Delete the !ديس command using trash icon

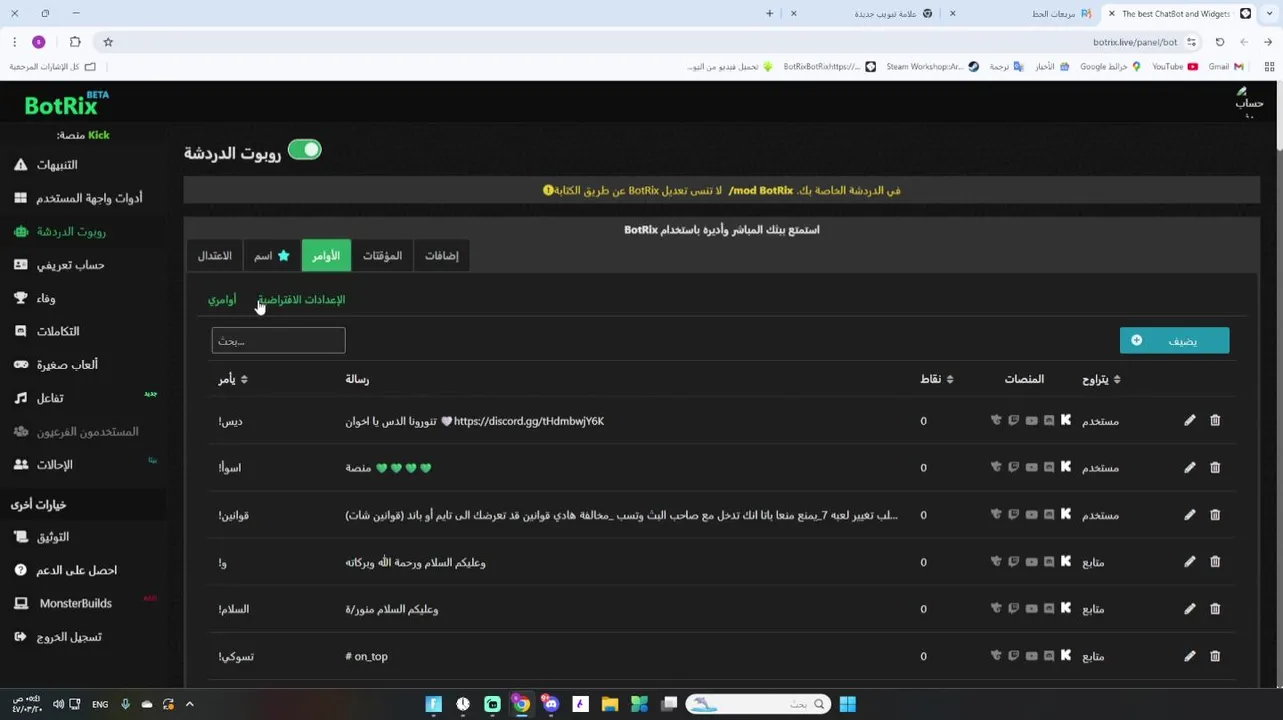pyautogui.click(x=1215, y=421)
